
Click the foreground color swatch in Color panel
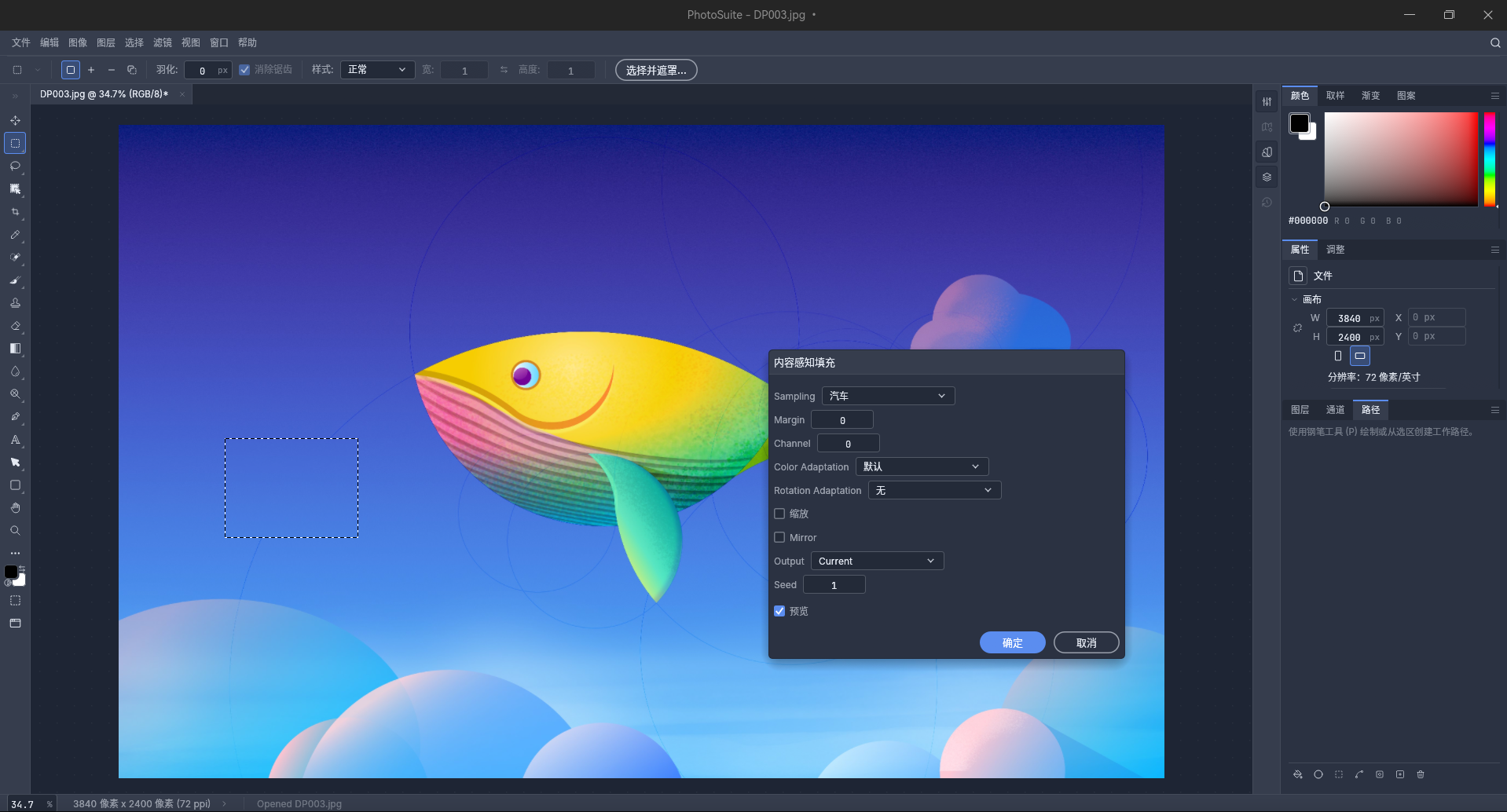[x=1300, y=123]
